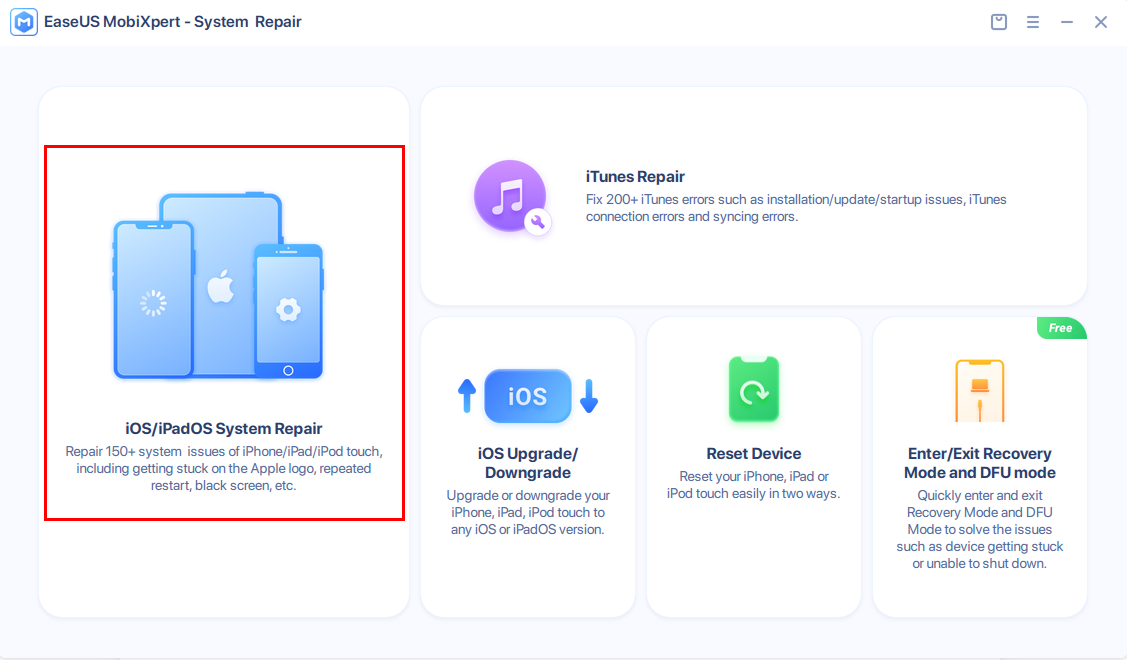1127x660 pixels.
Task: Select the Reset Device heading
Action: point(753,453)
